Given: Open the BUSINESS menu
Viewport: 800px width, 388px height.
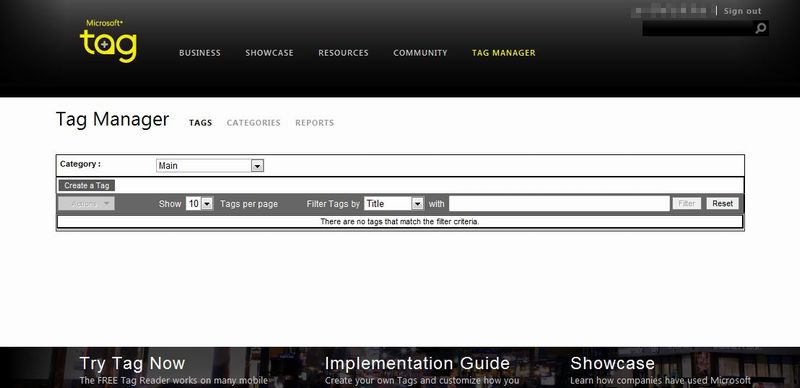Looking at the screenshot, I should pyautogui.click(x=200, y=53).
